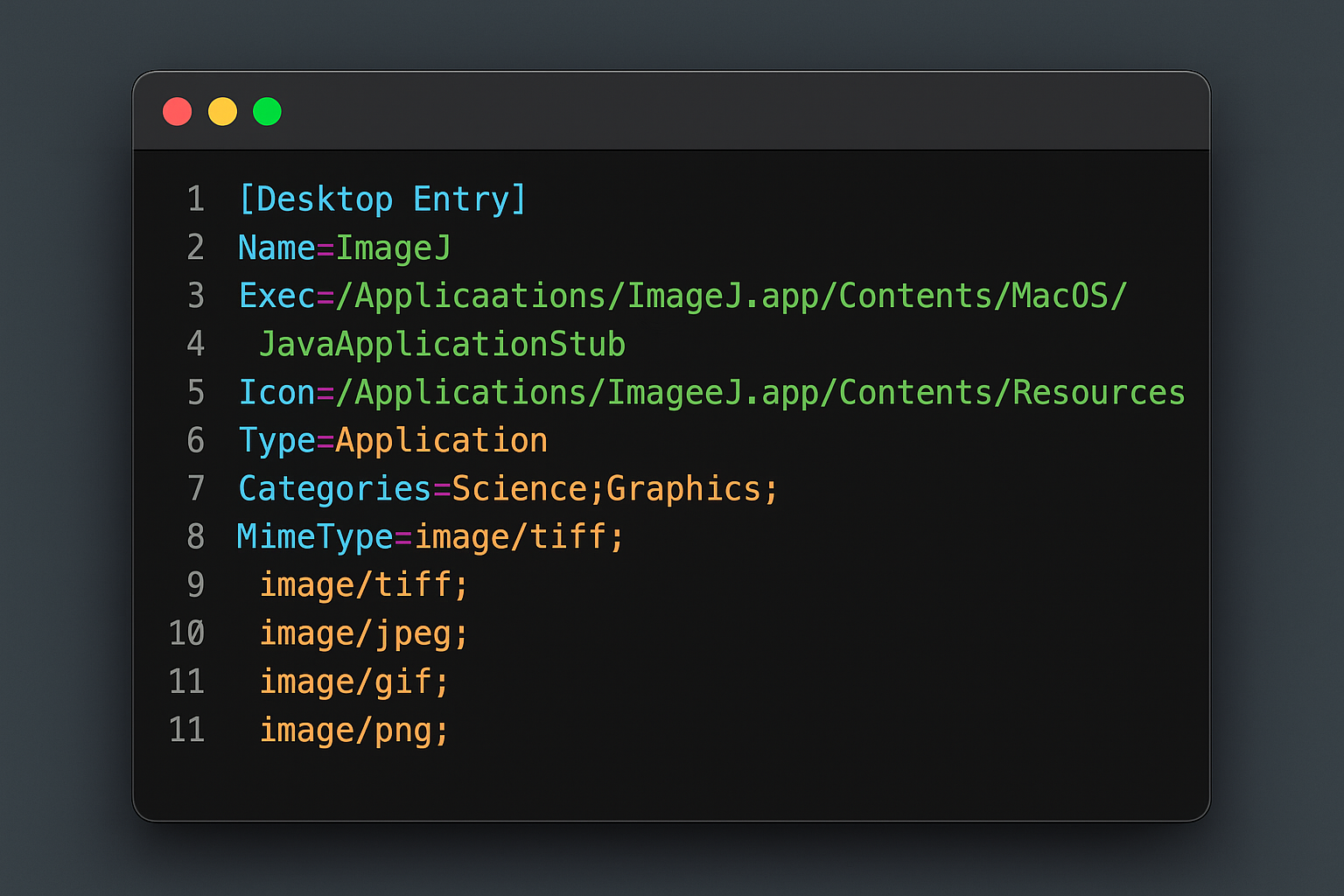Screen dimensions: 1344x896
Task: Click the /Applicaations/ImageJ.app/Contents/MacOS/ path
Action: [x=731, y=297]
